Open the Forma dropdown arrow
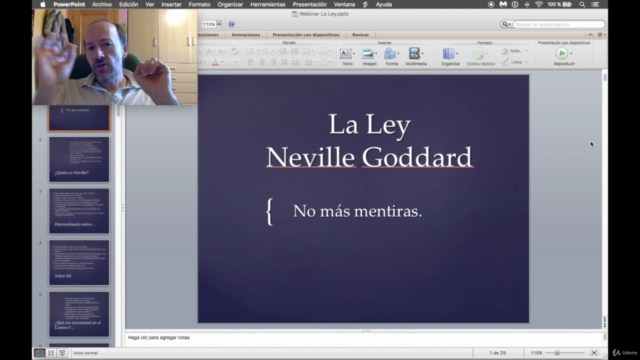The image size is (640, 360). [x=398, y=53]
